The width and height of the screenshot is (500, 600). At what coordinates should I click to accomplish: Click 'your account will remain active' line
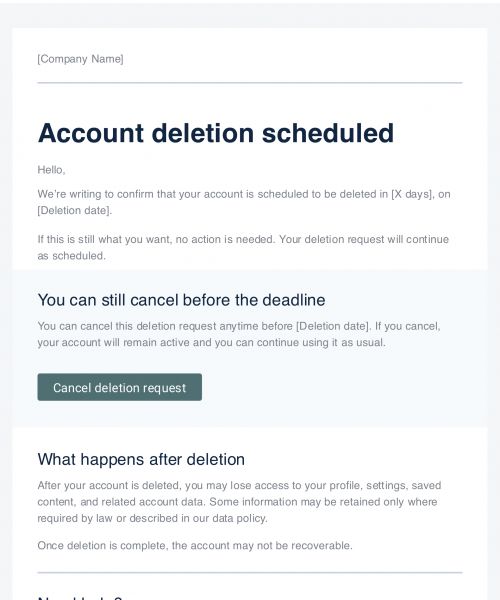click(212, 342)
